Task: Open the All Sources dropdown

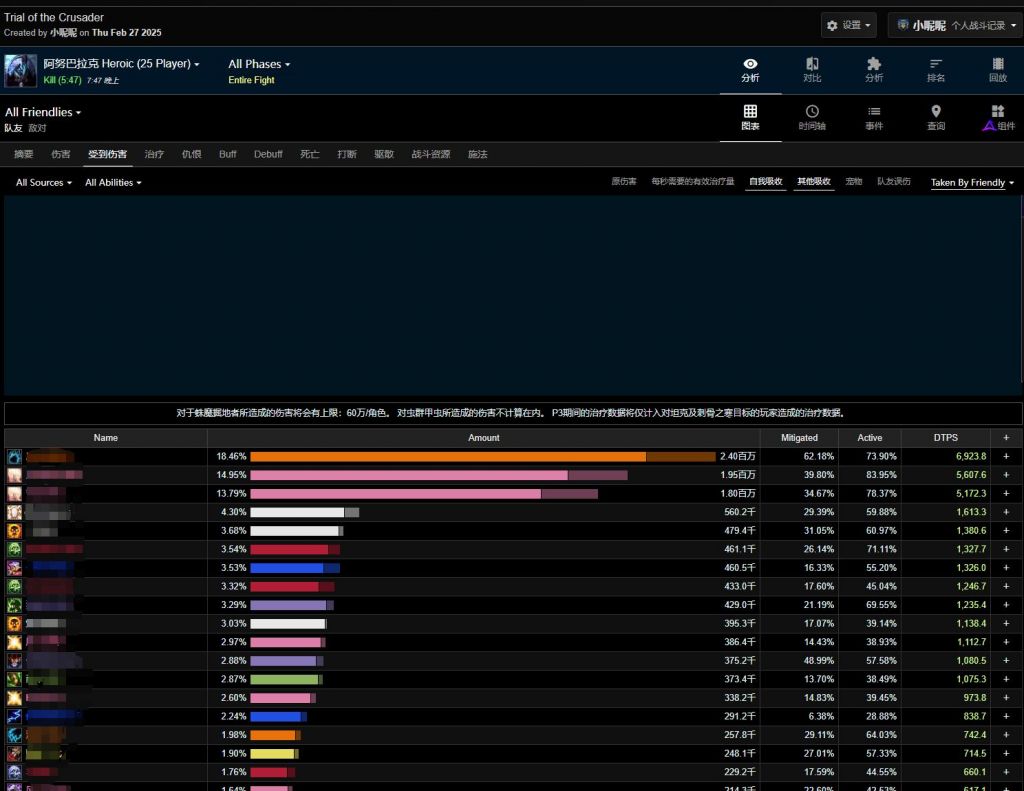Action: coord(44,183)
